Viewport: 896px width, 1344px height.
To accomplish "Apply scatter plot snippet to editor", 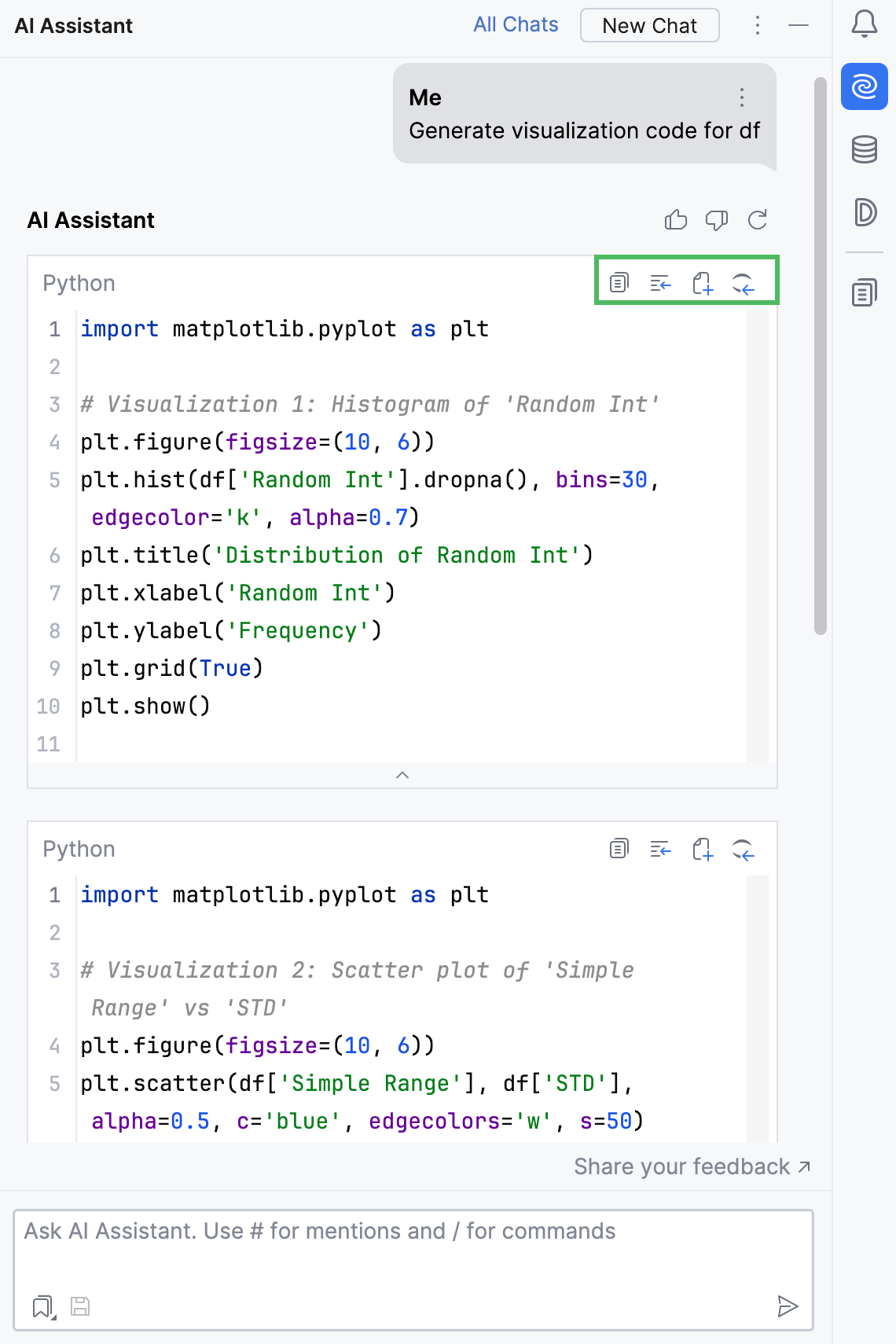I will [x=744, y=849].
